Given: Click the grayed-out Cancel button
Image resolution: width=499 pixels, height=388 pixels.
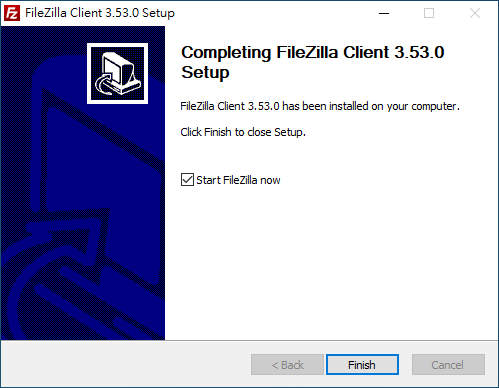Looking at the screenshot, I should (448, 364).
